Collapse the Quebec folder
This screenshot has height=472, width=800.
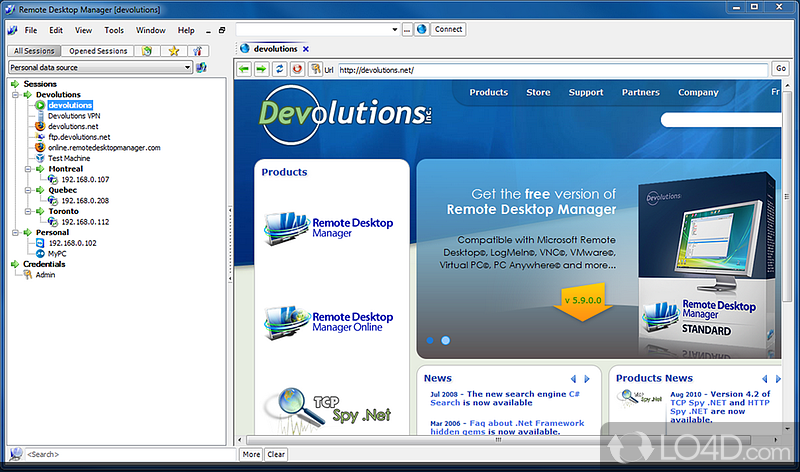[x=29, y=190]
